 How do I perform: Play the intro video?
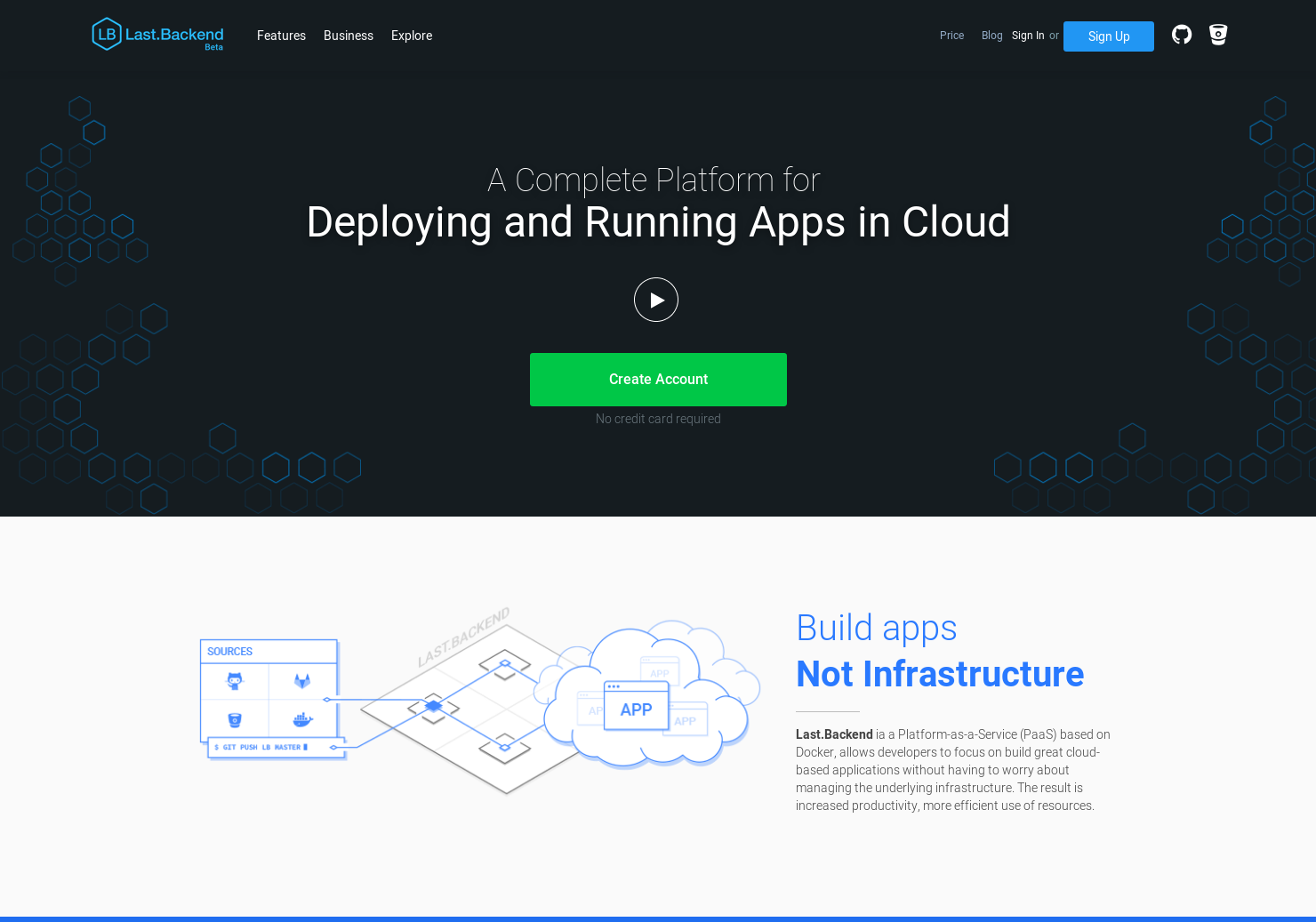[656, 300]
